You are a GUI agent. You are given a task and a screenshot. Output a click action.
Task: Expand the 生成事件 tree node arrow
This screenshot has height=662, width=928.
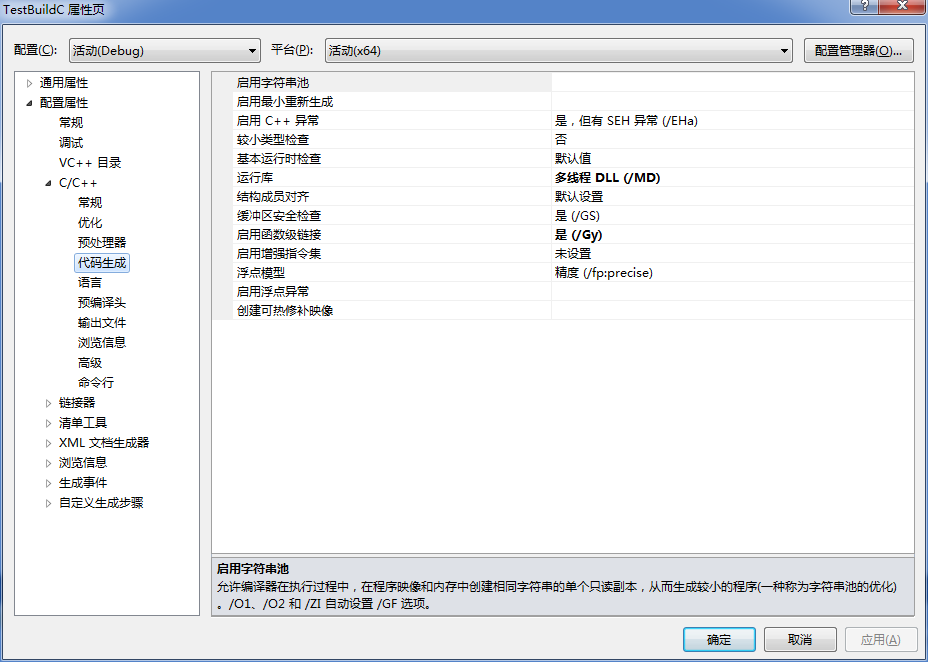[x=49, y=483]
